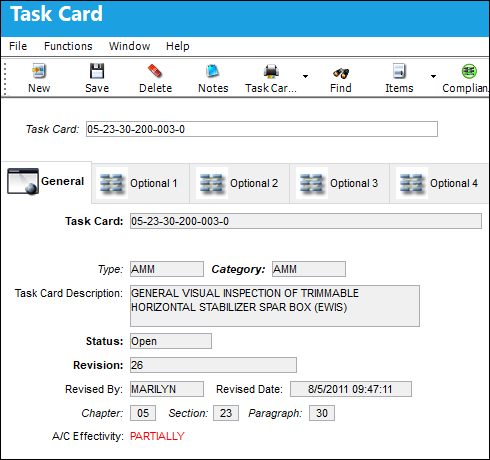Screen dimensions: 490x460
Task: Click the Save floppy disk icon
Action: (x=97, y=71)
